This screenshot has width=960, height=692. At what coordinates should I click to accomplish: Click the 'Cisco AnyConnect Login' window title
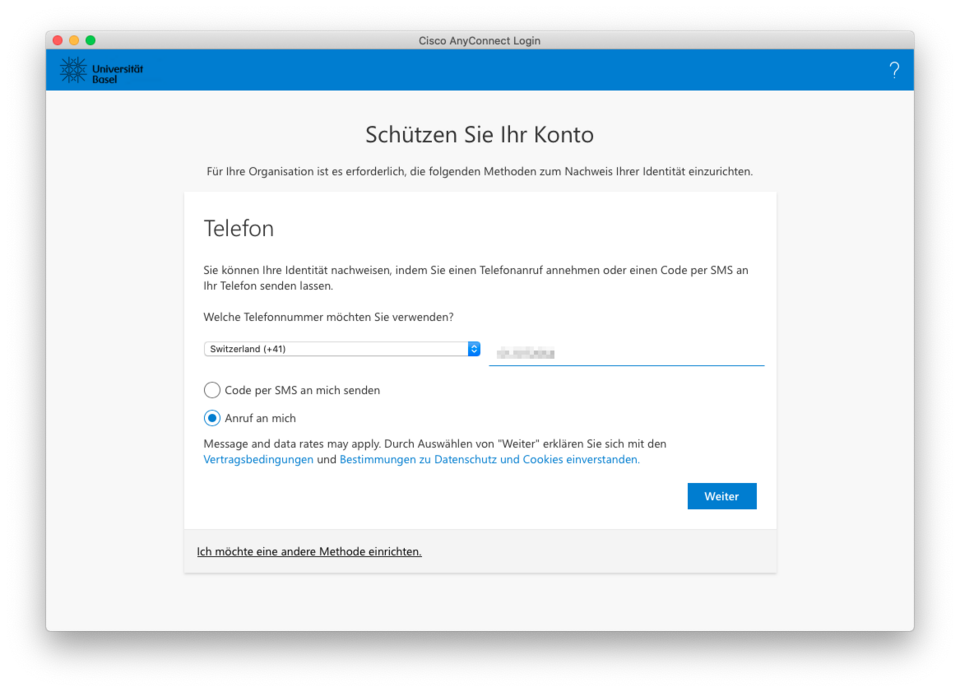(x=479, y=40)
